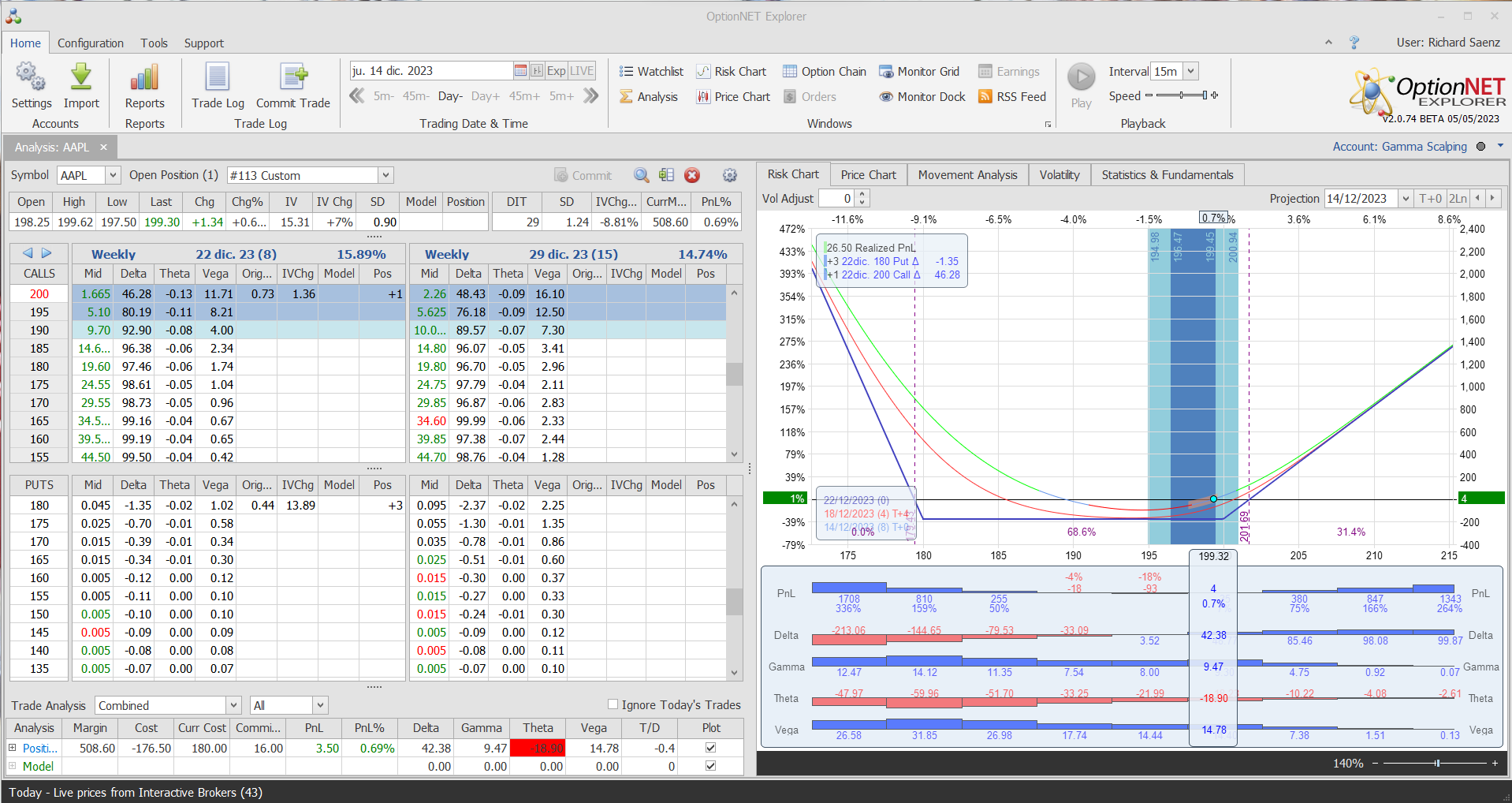Expand the Position row in trade analysis

pos(12,748)
